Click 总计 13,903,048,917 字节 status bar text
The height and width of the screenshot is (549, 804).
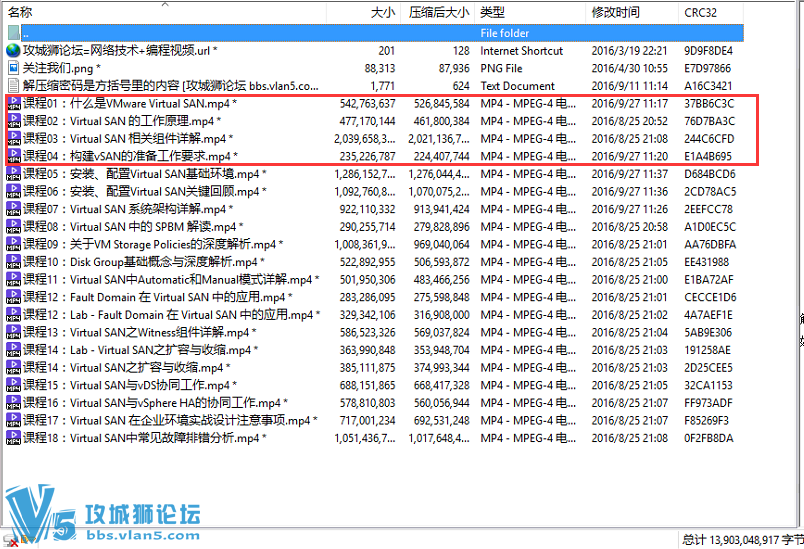pos(742,540)
